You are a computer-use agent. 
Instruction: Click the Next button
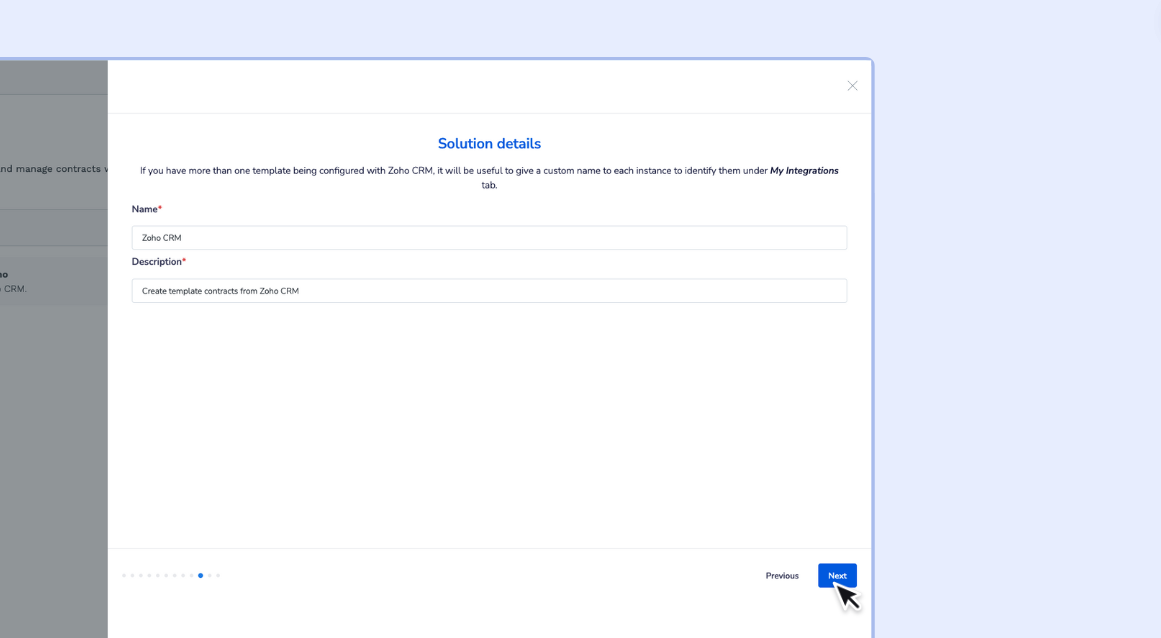click(837, 576)
